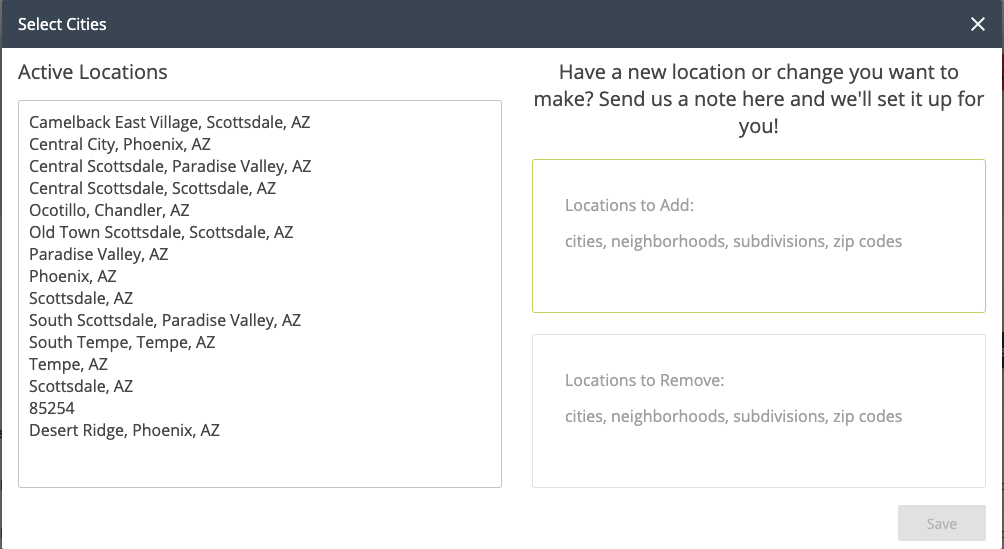Focus the Locations to Remove text box
This screenshot has height=549, width=1004.
pyautogui.click(x=758, y=410)
